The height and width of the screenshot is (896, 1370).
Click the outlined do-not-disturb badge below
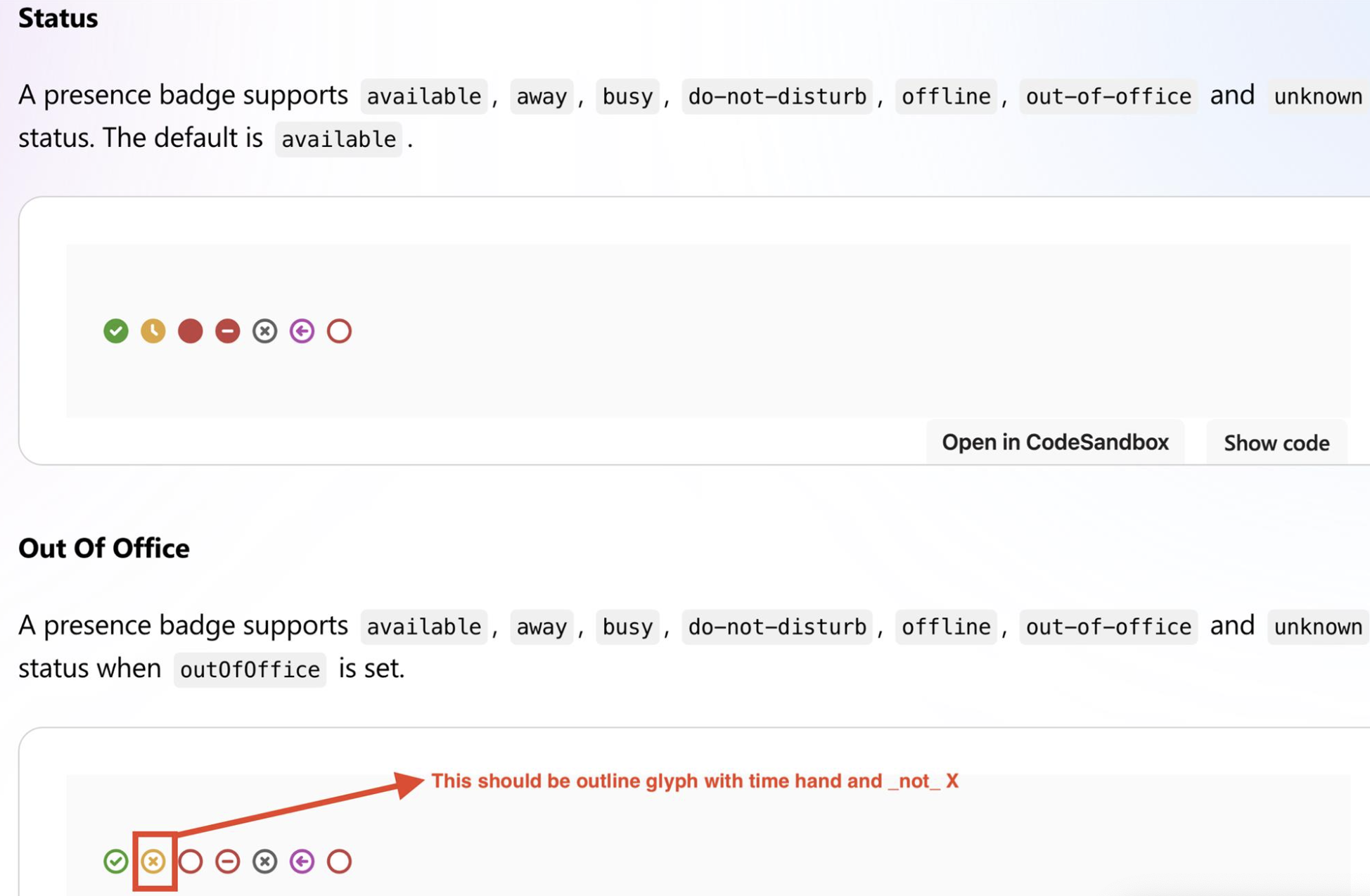point(227,861)
